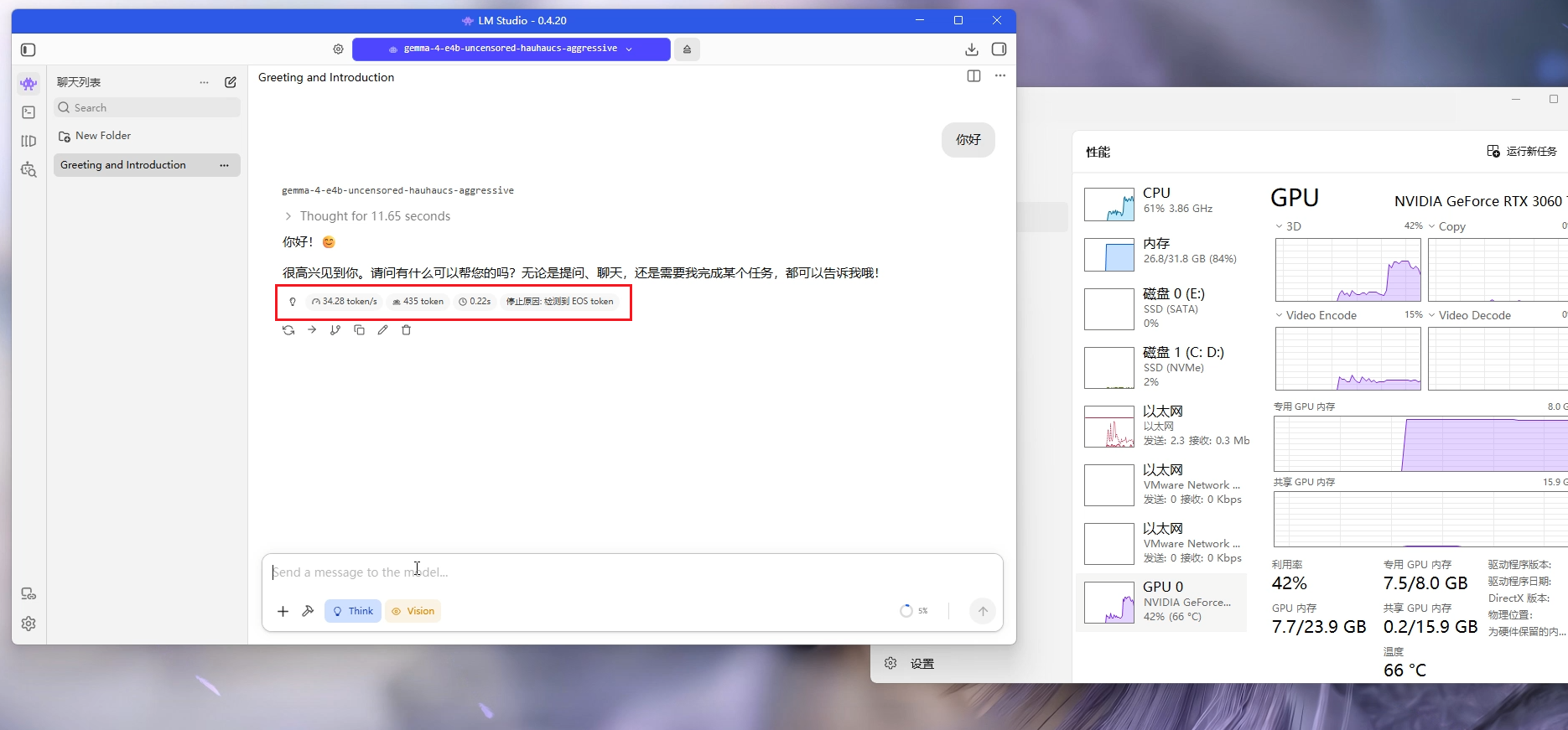This screenshot has width=1568, height=730.
Task: Toggle the Vision option
Action: coord(413,611)
